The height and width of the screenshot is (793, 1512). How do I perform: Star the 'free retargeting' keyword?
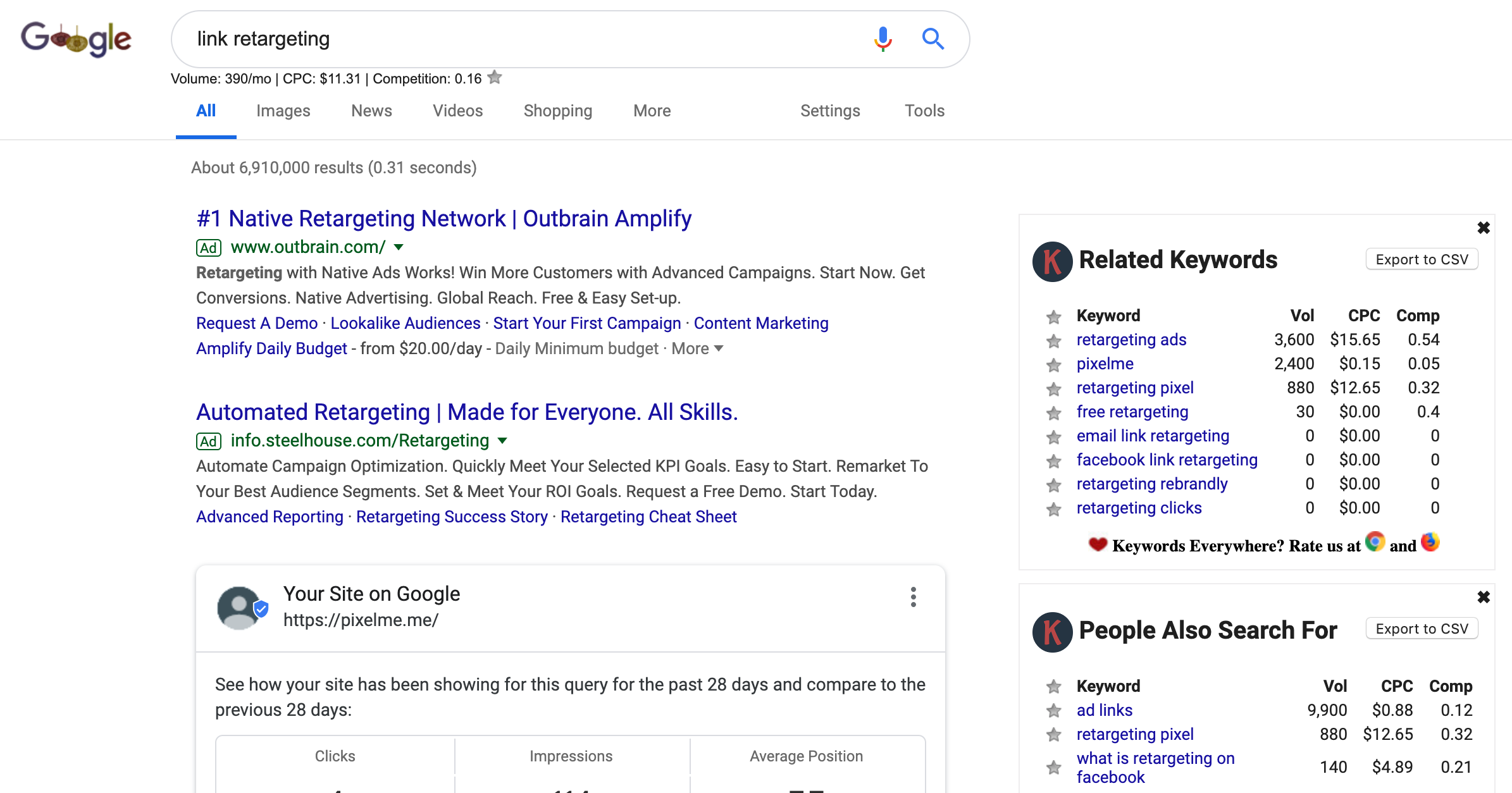(1053, 413)
